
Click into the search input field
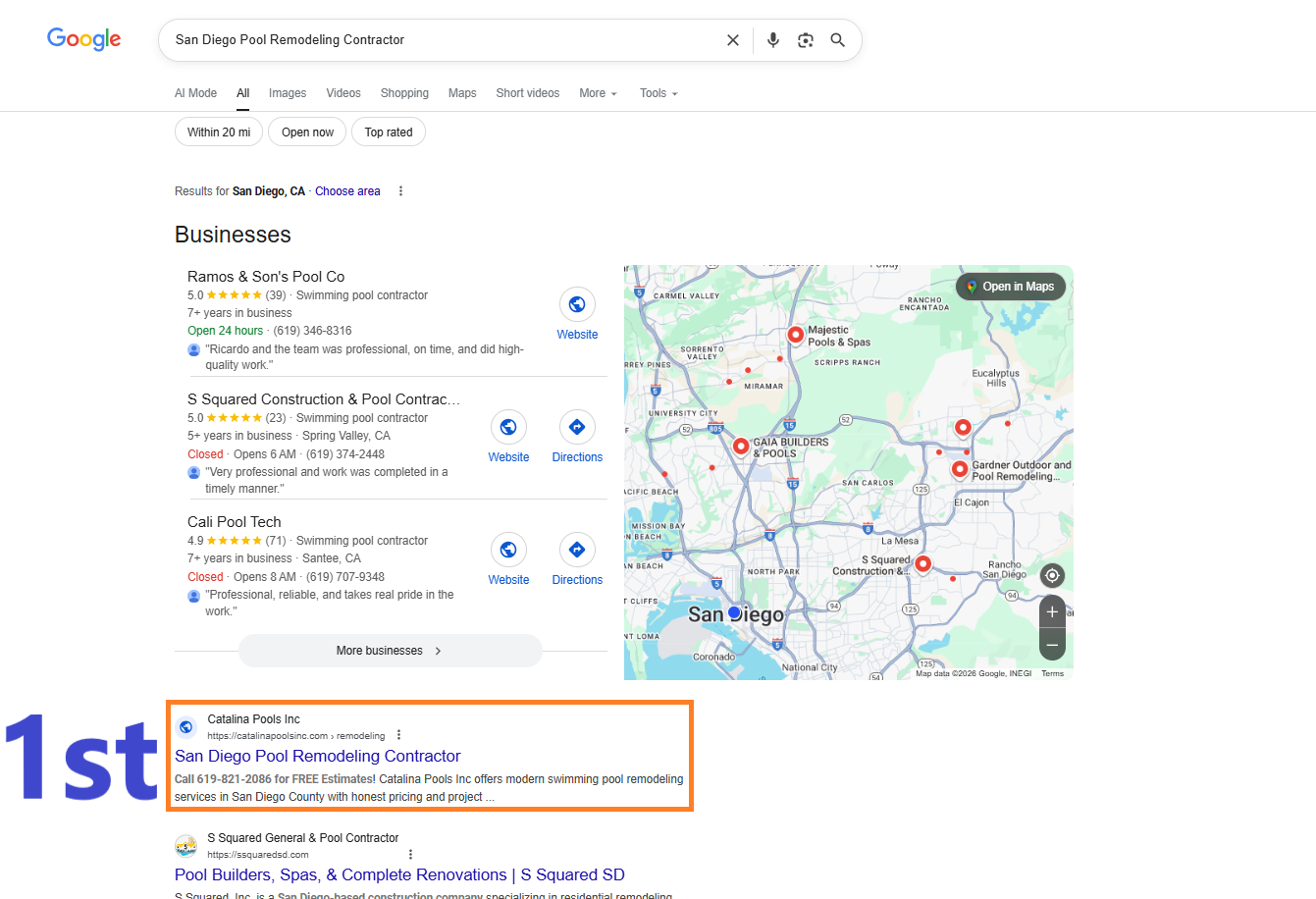(442, 40)
